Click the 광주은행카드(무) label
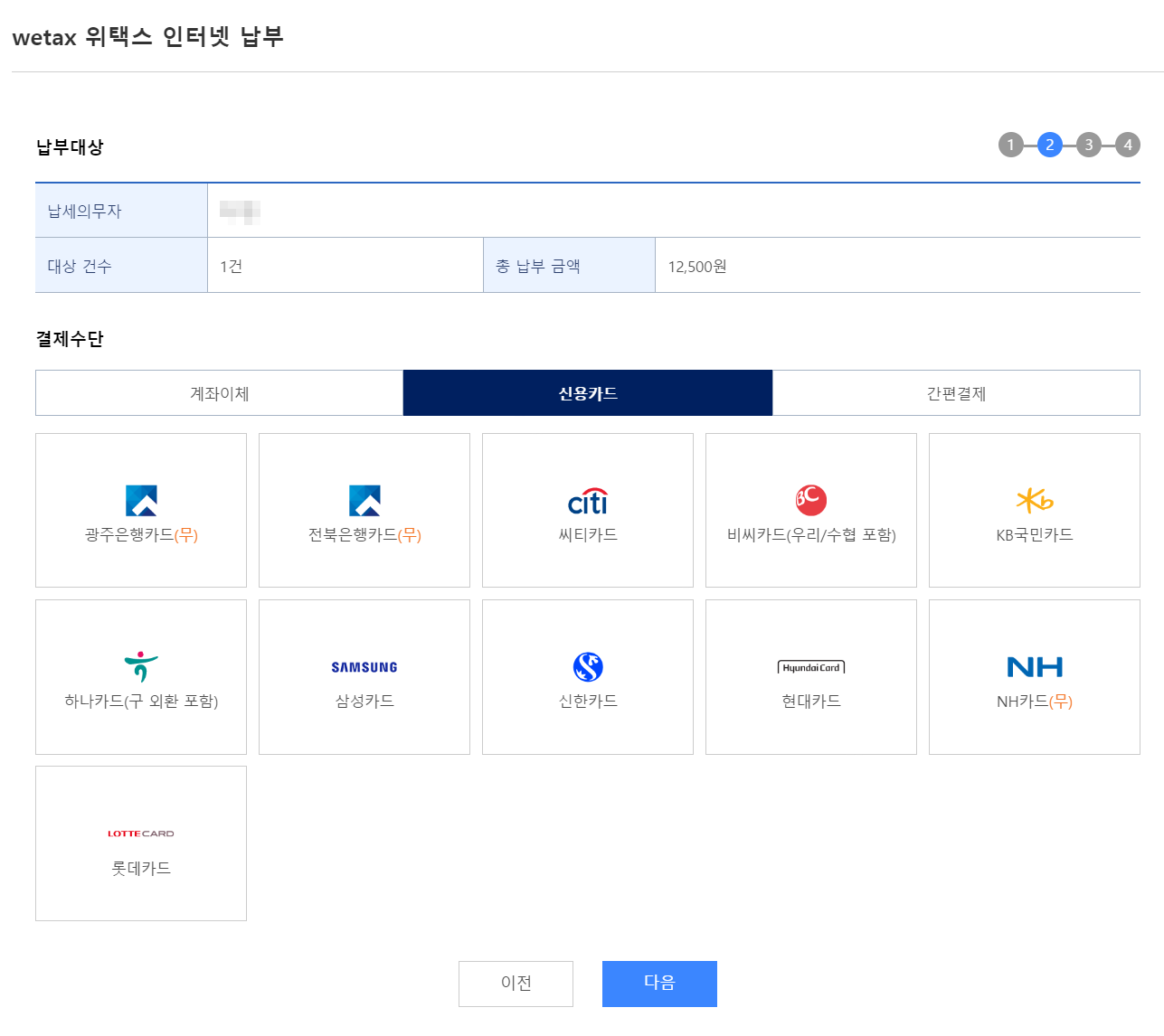The height and width of the screenshot is (1036, 1164). point(141,535)
